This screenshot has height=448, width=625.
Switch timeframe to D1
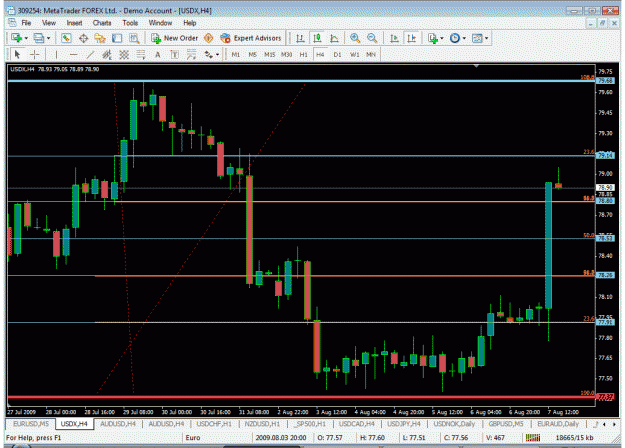pyautogui.click(x=337, y=55)
